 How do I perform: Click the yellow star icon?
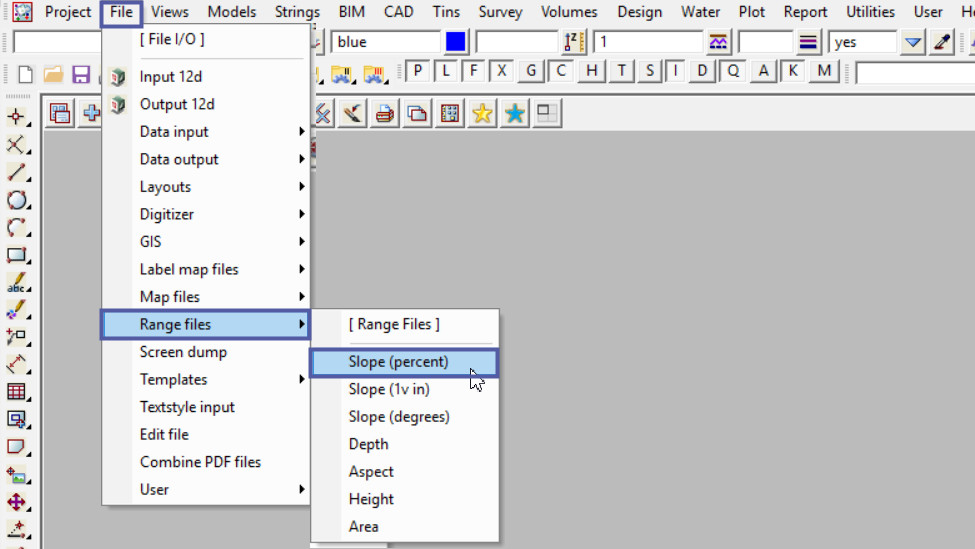[x=482, y=113]
